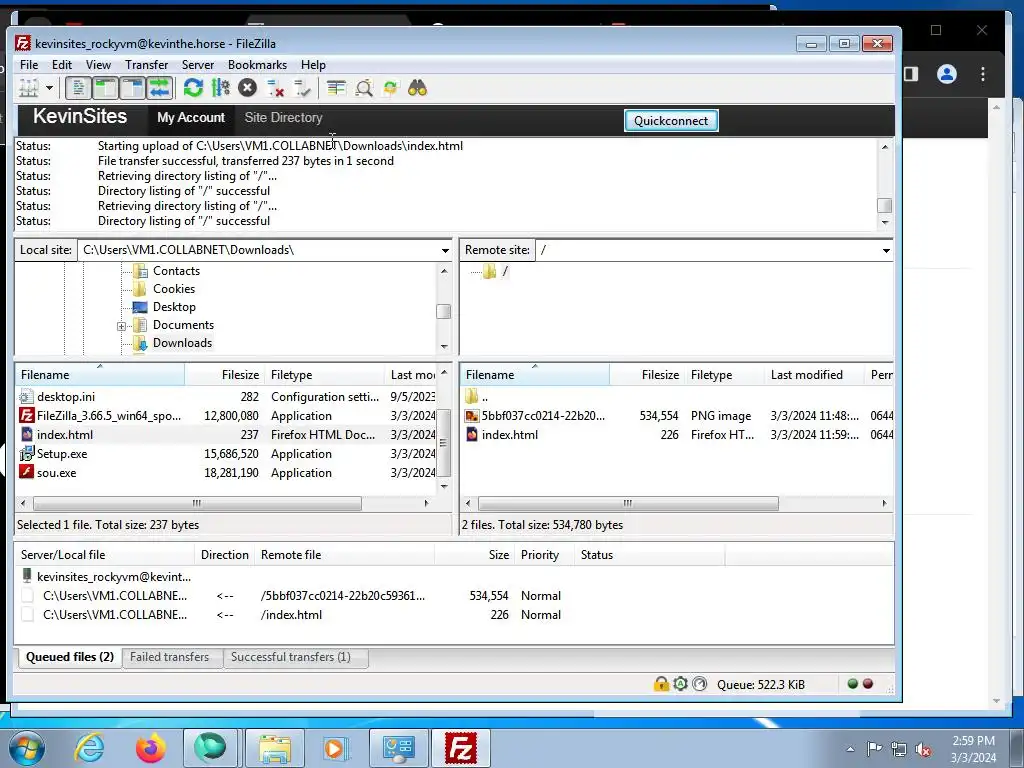Open the Site Manager icon
This screenshot has height=768, width=1024.
(29, 88)
